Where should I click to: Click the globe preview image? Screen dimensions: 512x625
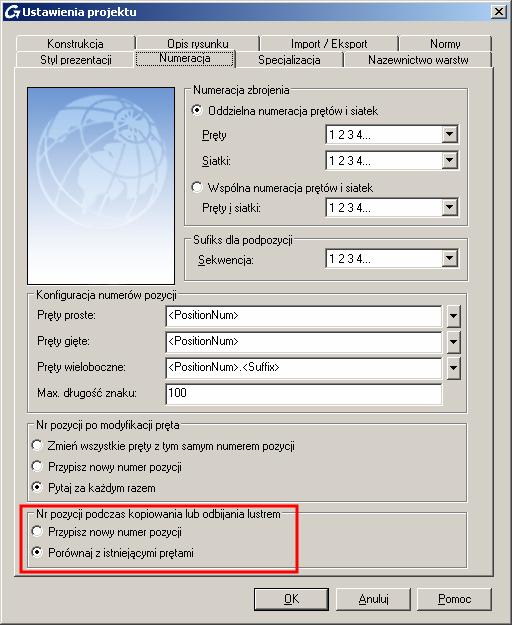(x=101, y=186)
